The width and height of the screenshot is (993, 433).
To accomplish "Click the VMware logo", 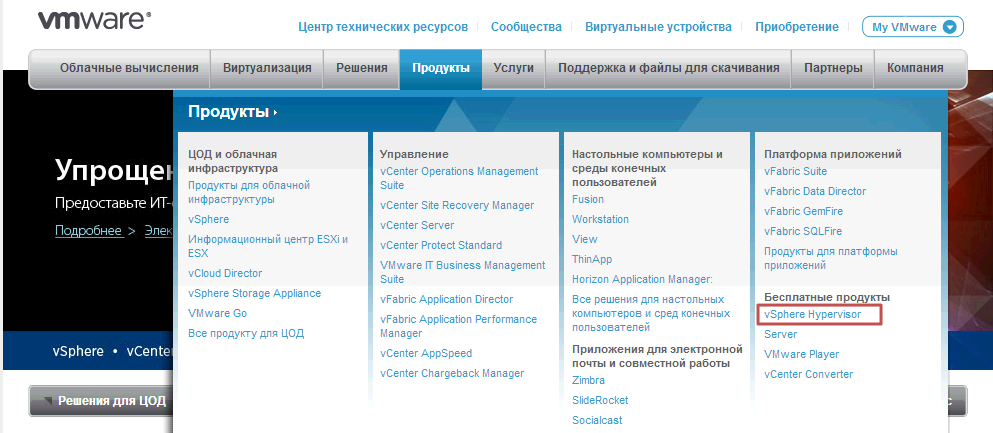I will [x=94, y=20].
